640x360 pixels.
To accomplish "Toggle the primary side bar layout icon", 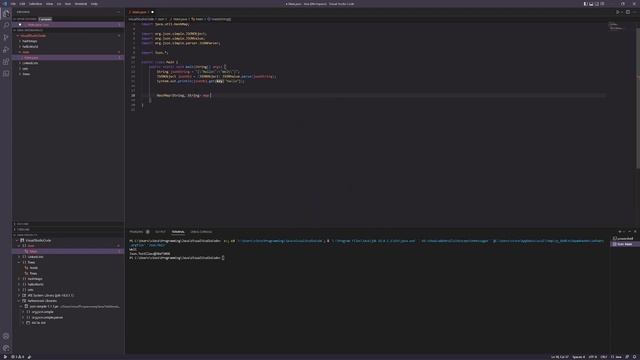I will point(585,4).
